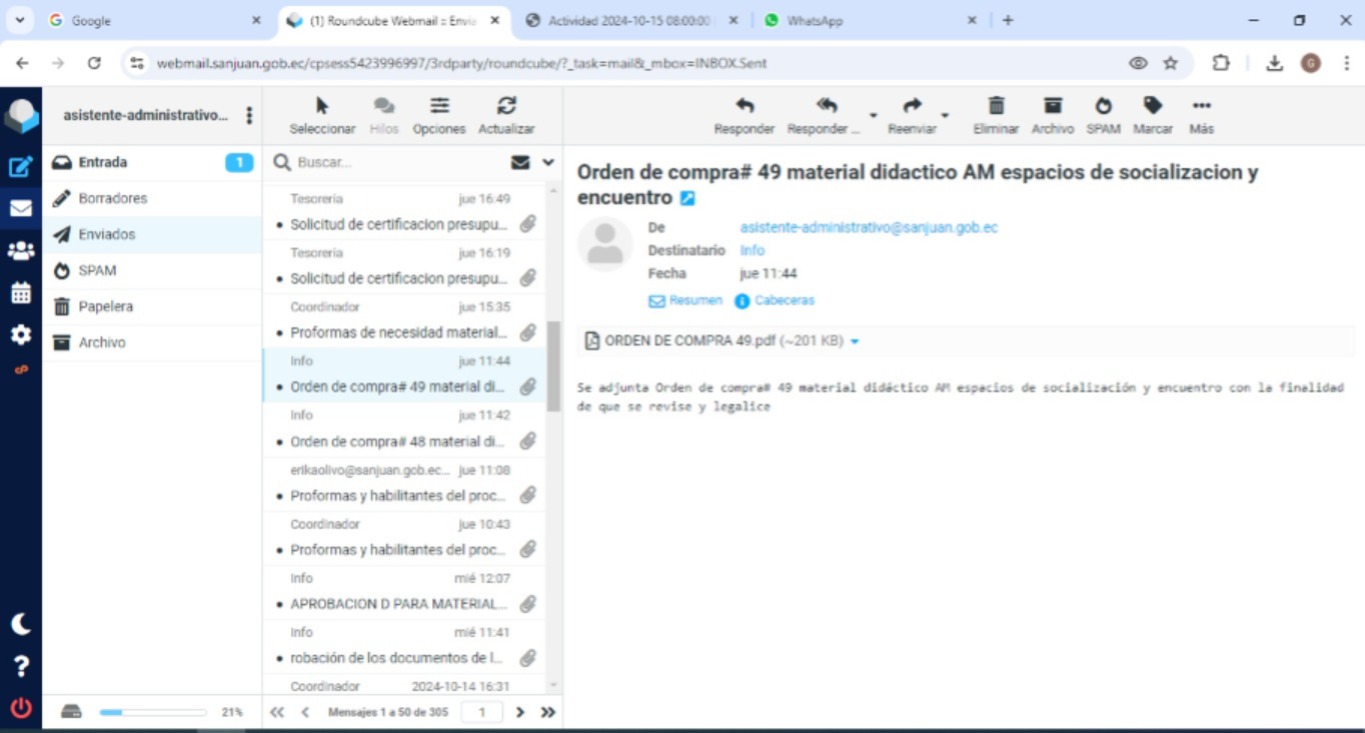Open the Contacts icon in sidebar
The height and width of the screenshot is (733, 1365).
[x=20, y=251]
